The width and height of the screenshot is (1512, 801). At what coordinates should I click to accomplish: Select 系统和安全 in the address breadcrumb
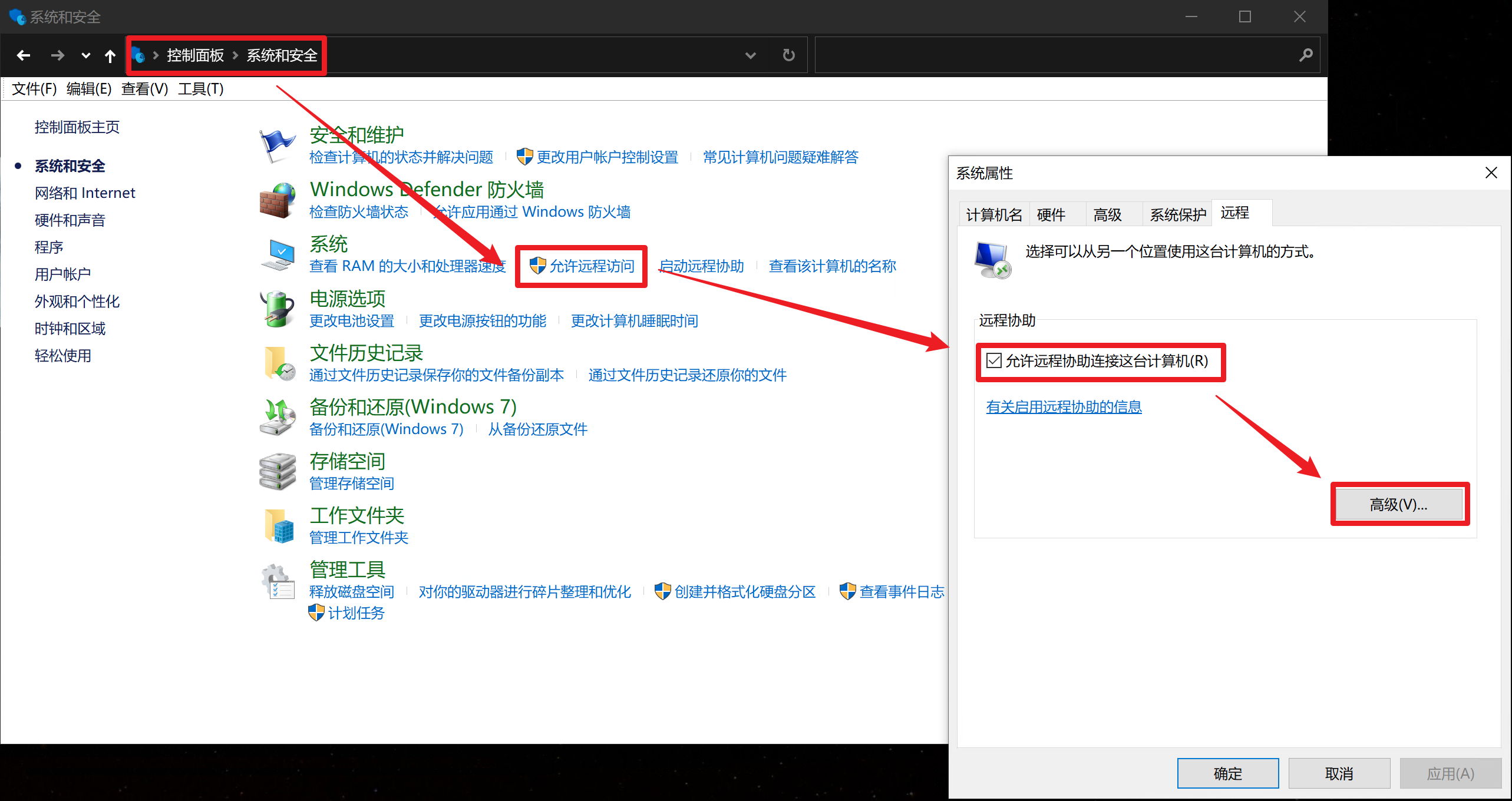point(282,55)
